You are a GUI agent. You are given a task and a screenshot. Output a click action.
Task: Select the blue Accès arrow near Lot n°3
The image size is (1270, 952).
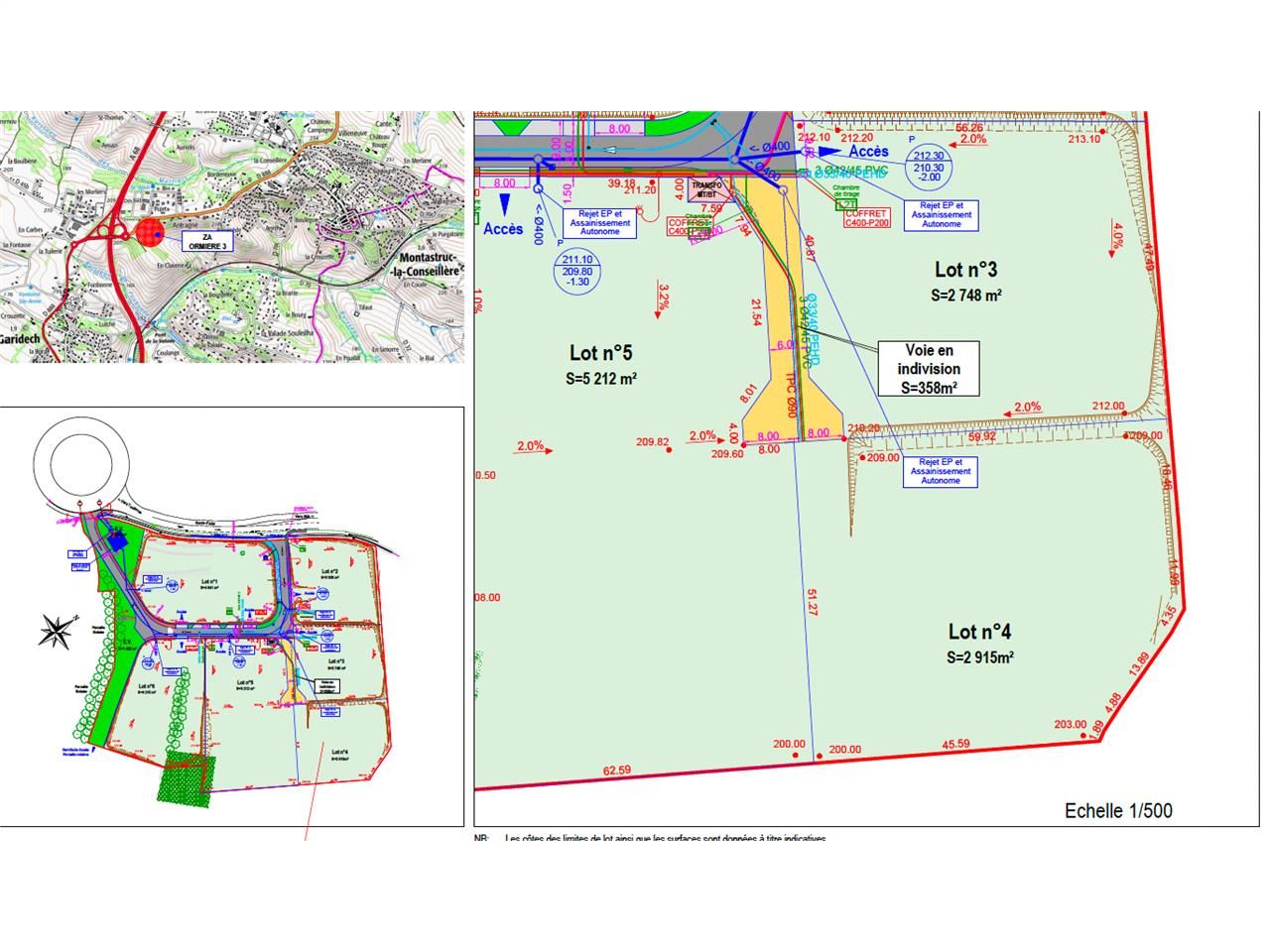point(829,151)
